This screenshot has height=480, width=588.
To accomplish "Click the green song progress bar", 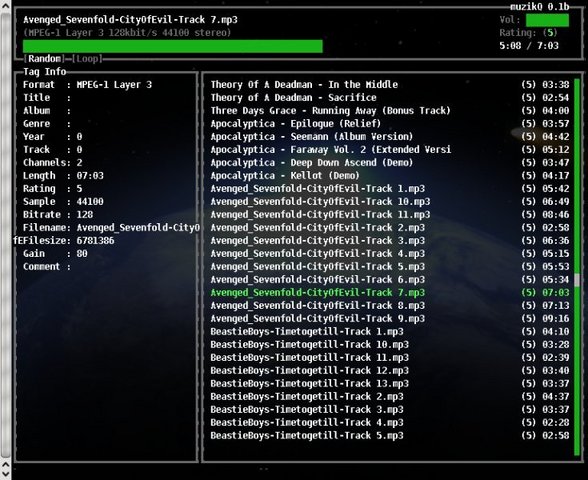I will (x=172, y=46).
